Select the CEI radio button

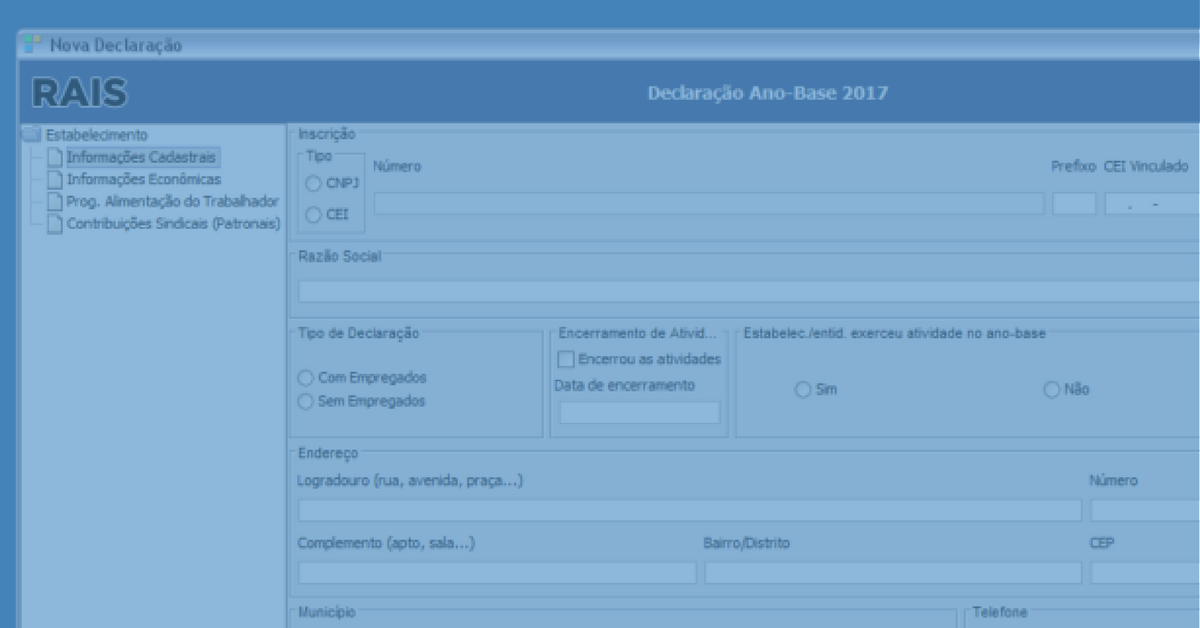point(313,214)
